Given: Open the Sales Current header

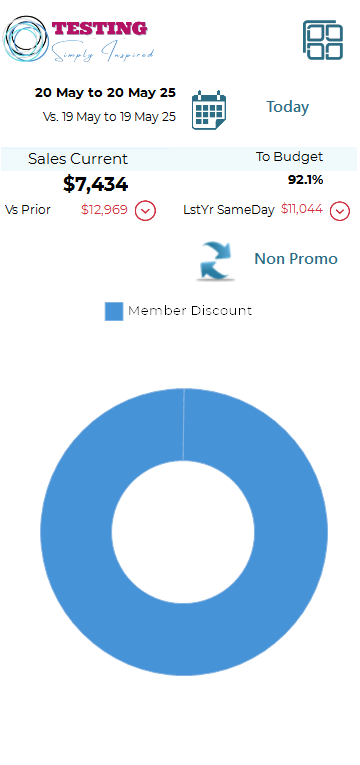Looking at the screenshot, I should [x=78, y=159].
